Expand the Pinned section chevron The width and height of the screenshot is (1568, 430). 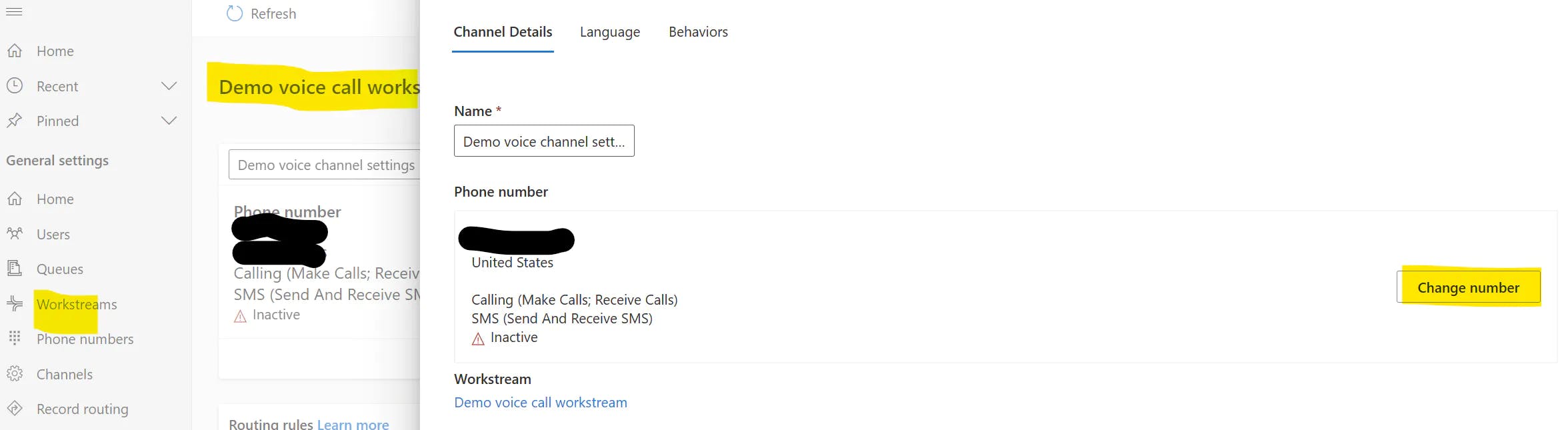pyautogui.click(x=169, y=121)
